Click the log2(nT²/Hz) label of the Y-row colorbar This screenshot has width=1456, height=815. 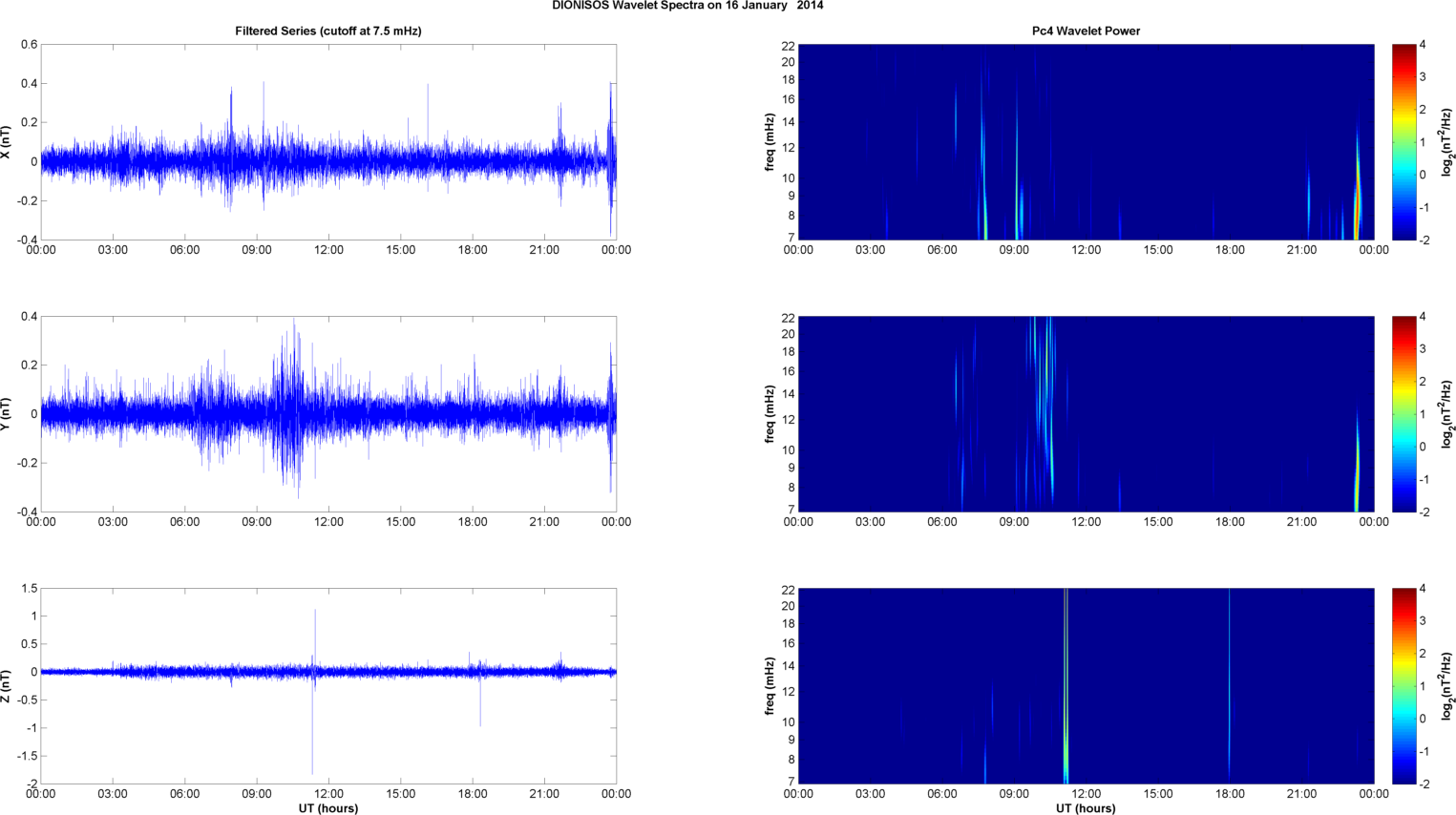tap(1447, 414)
